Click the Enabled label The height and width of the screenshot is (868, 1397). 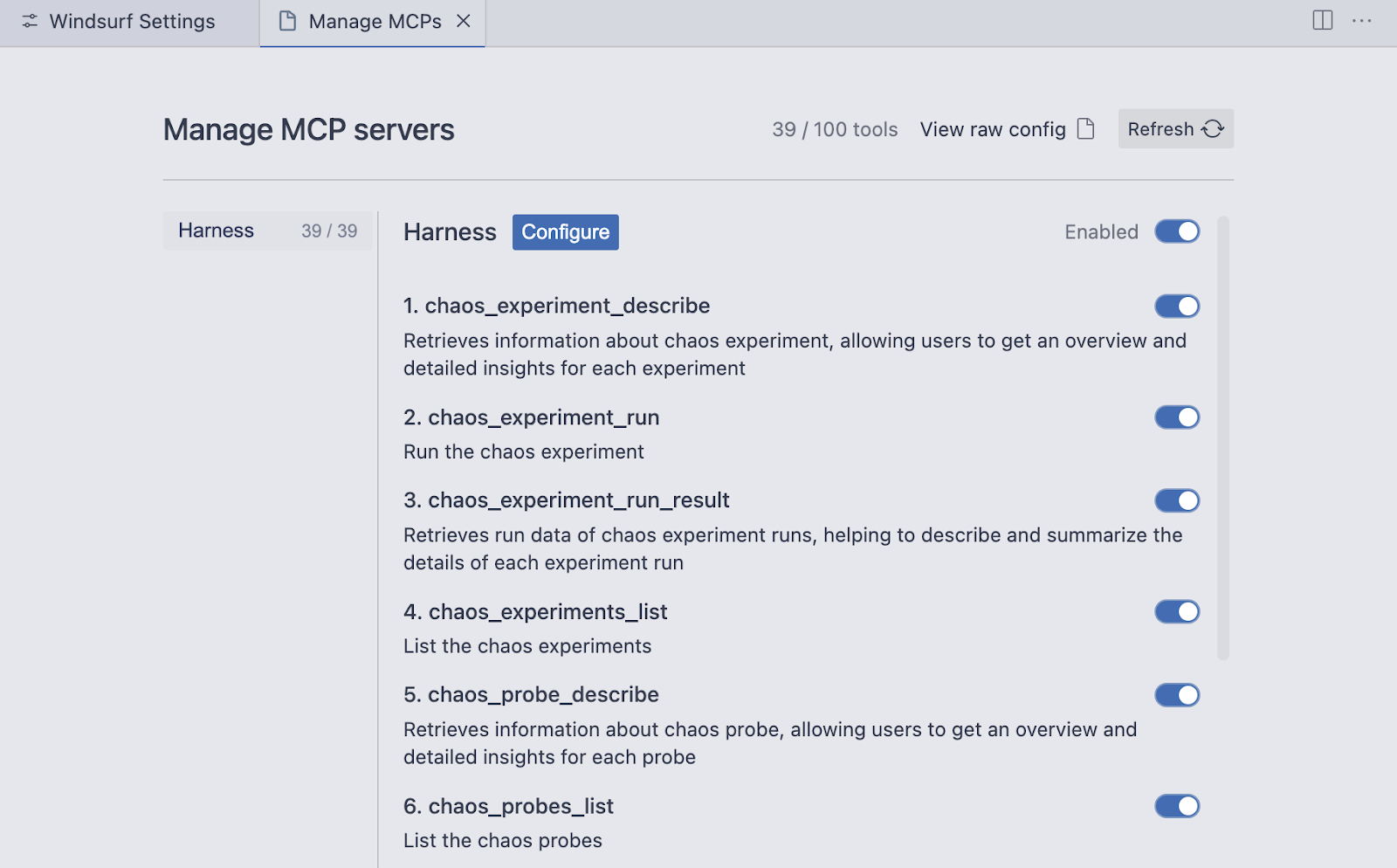[1101, 232]
